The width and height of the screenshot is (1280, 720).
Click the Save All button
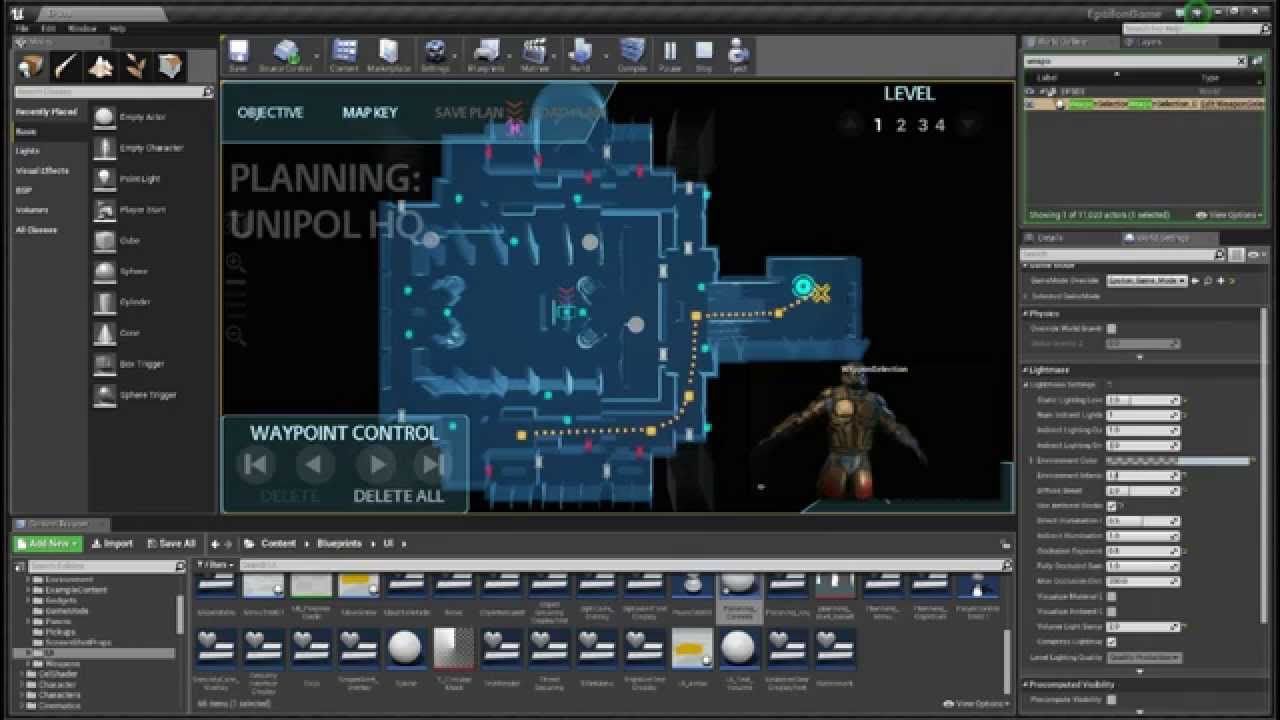pyautogui.click(x=171, y=544)
